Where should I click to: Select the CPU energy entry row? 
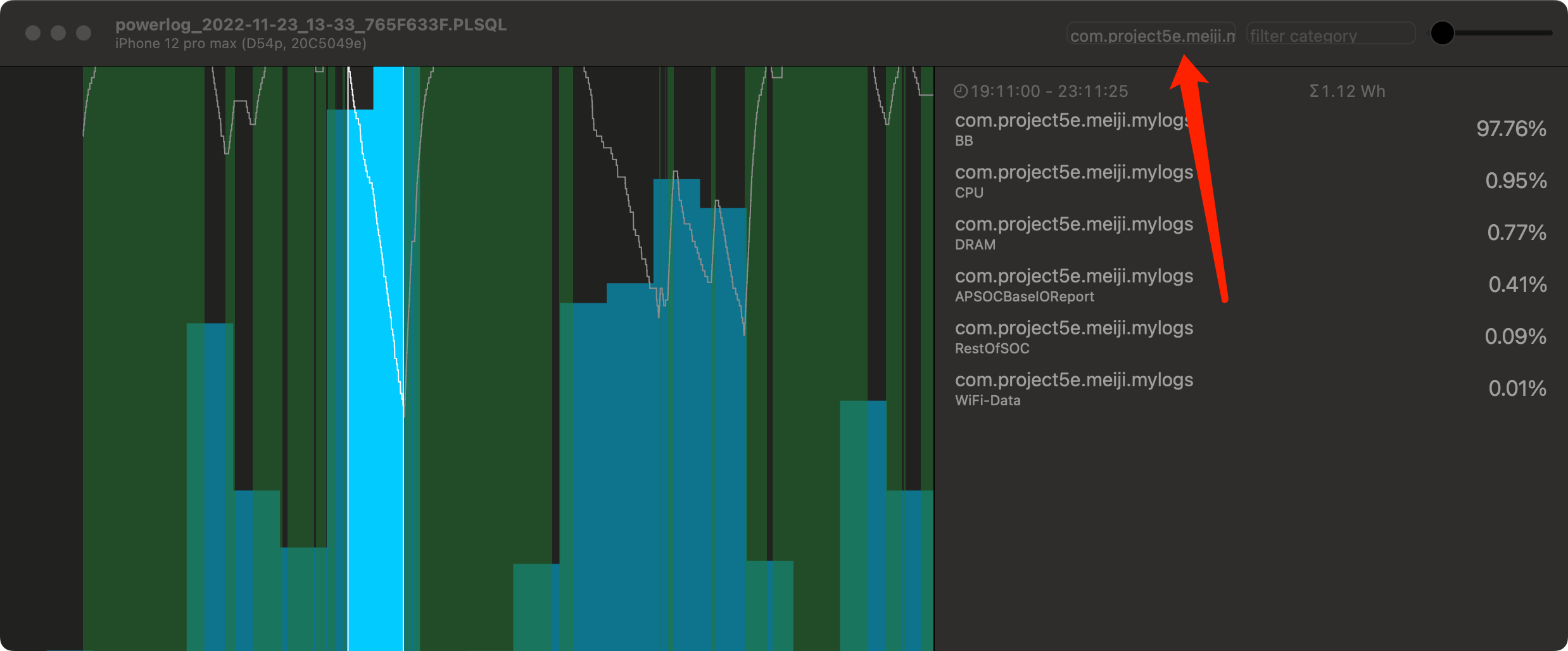1251,181
